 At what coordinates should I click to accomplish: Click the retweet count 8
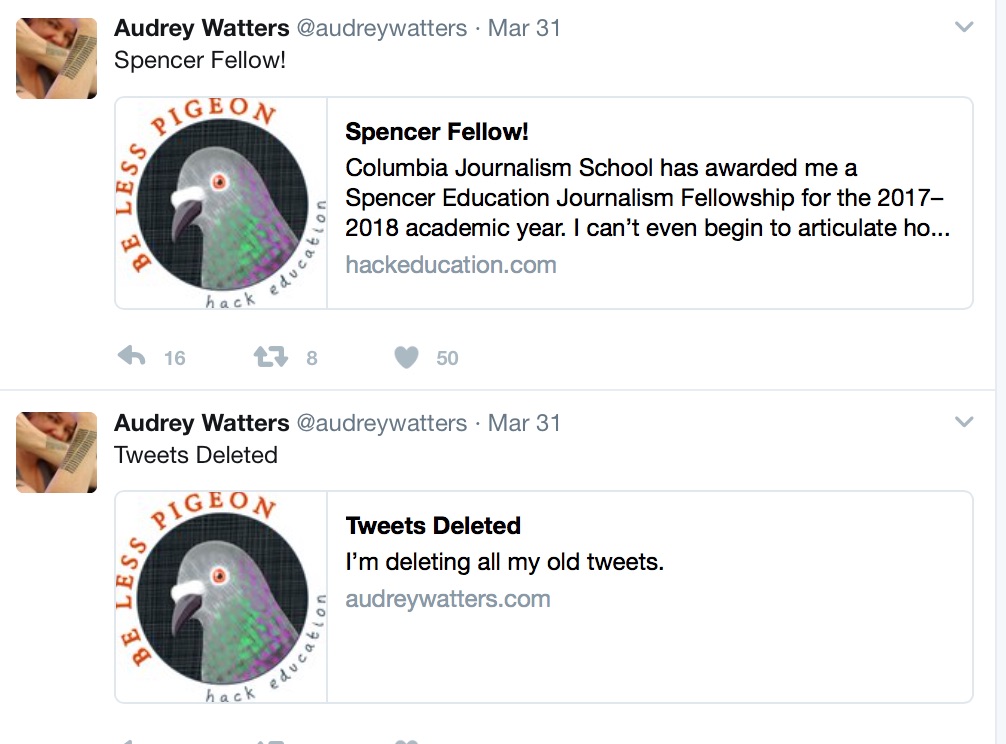click(312, 358)
